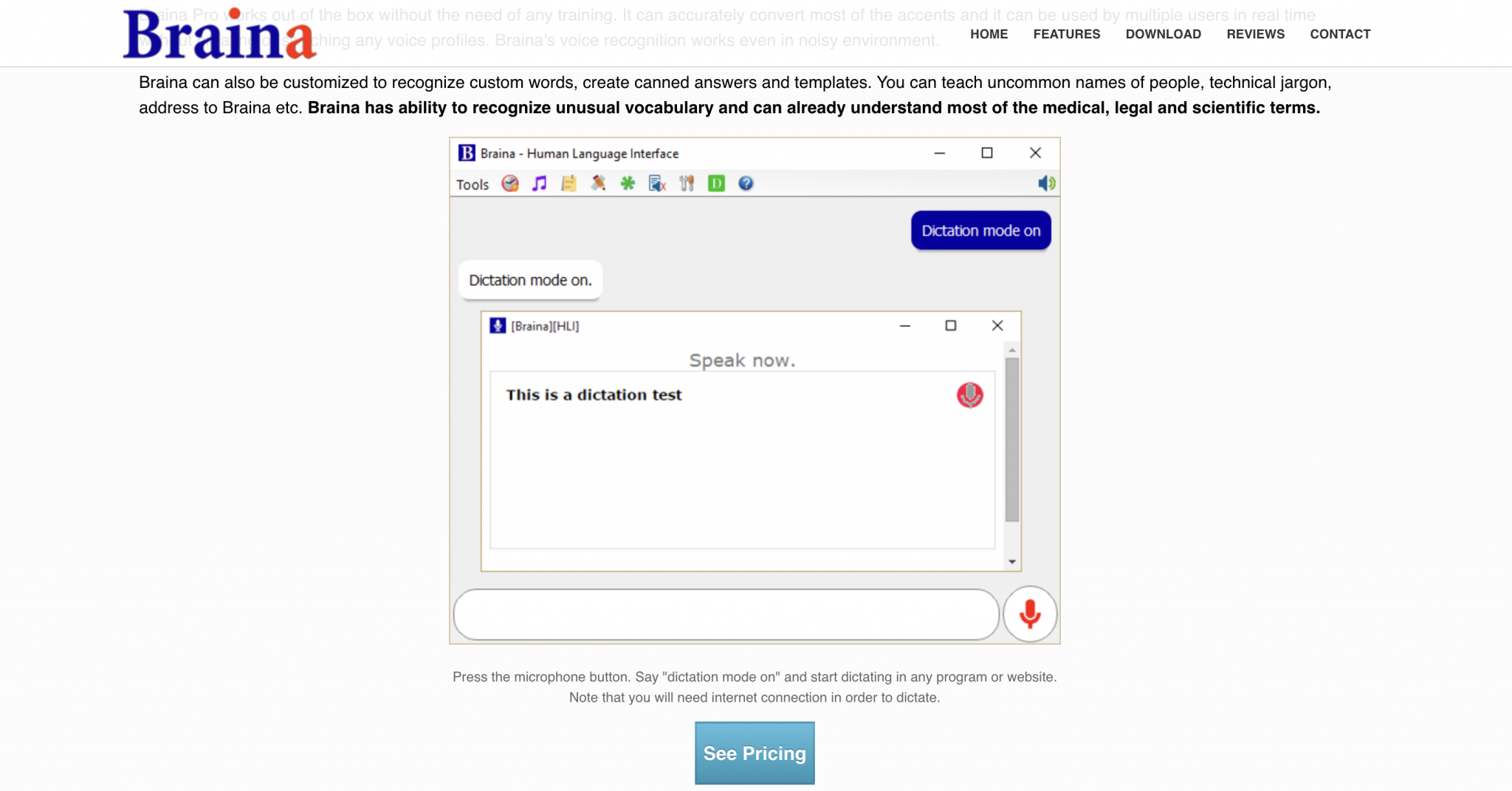1512x791 pixels.
Task: Click the green asterisk icon
Action: [x=628, y=183]
